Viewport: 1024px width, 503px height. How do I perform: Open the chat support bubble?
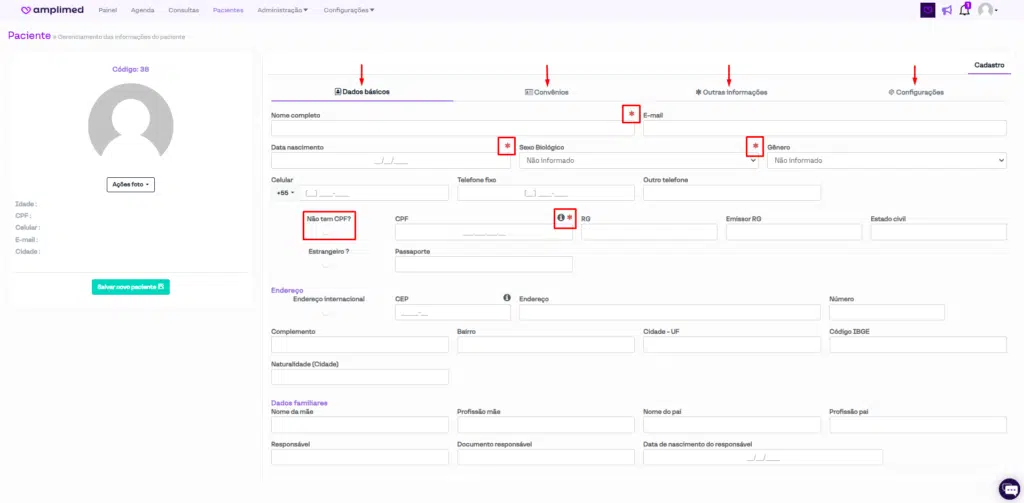coord(1008,488)
